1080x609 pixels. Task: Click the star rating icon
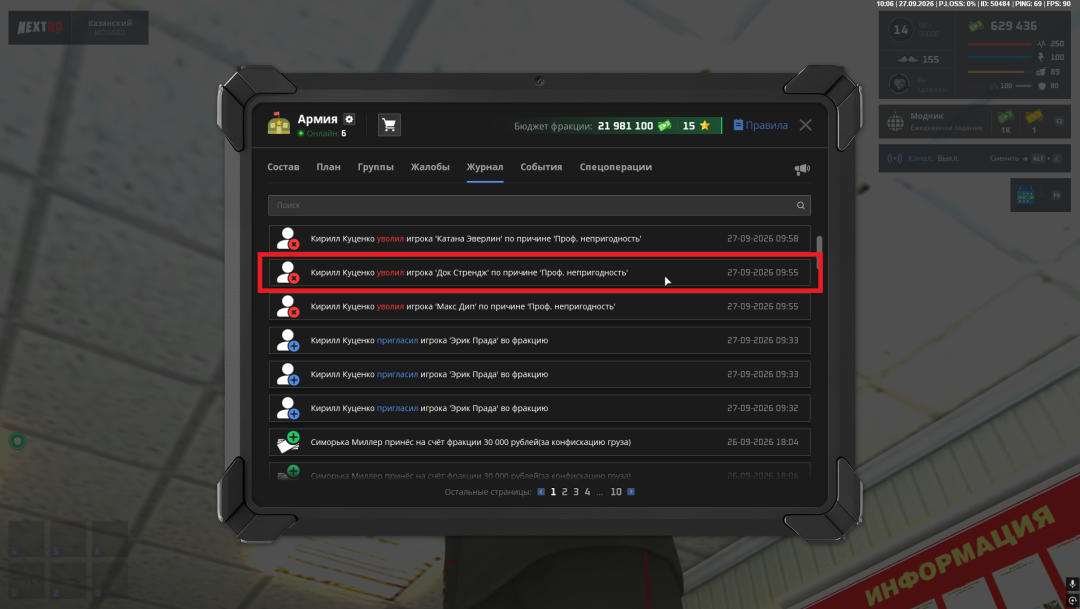pyautogui.click(x=705, y=125)
